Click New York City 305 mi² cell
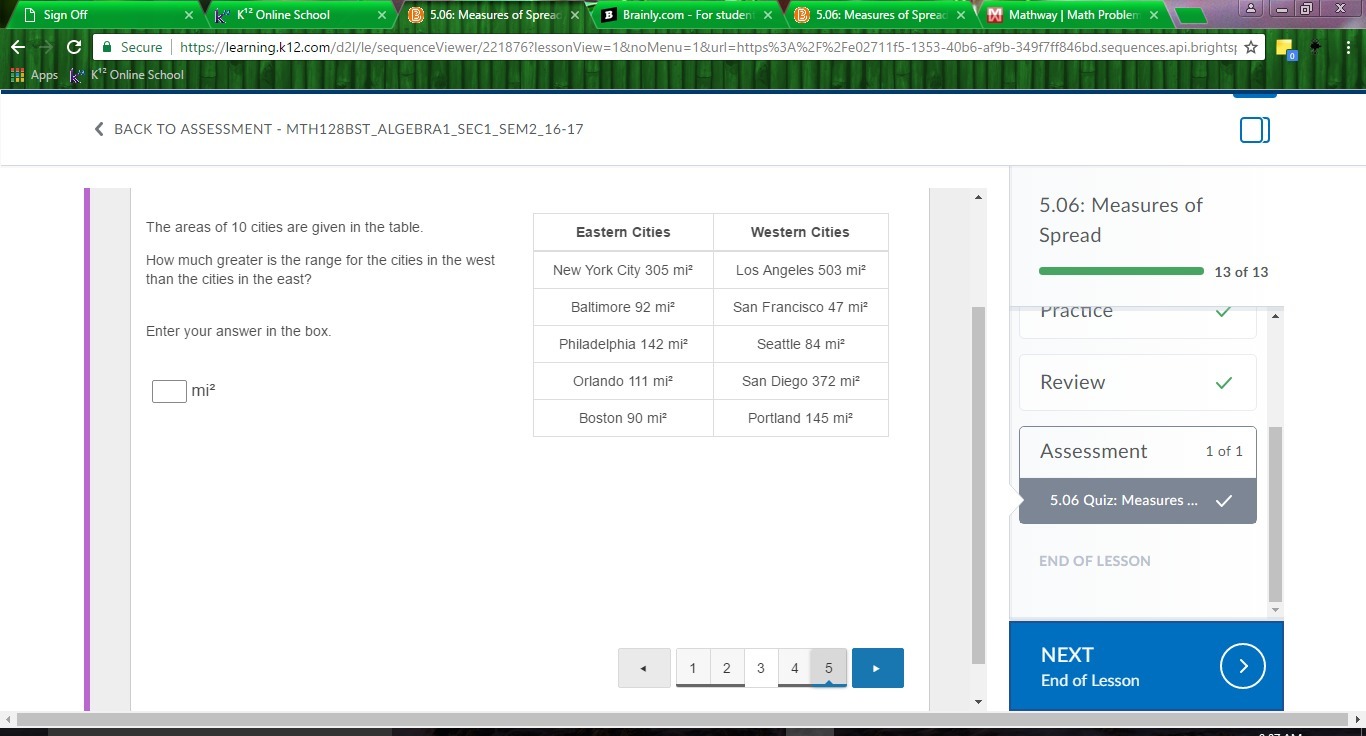 pos(623,270)
